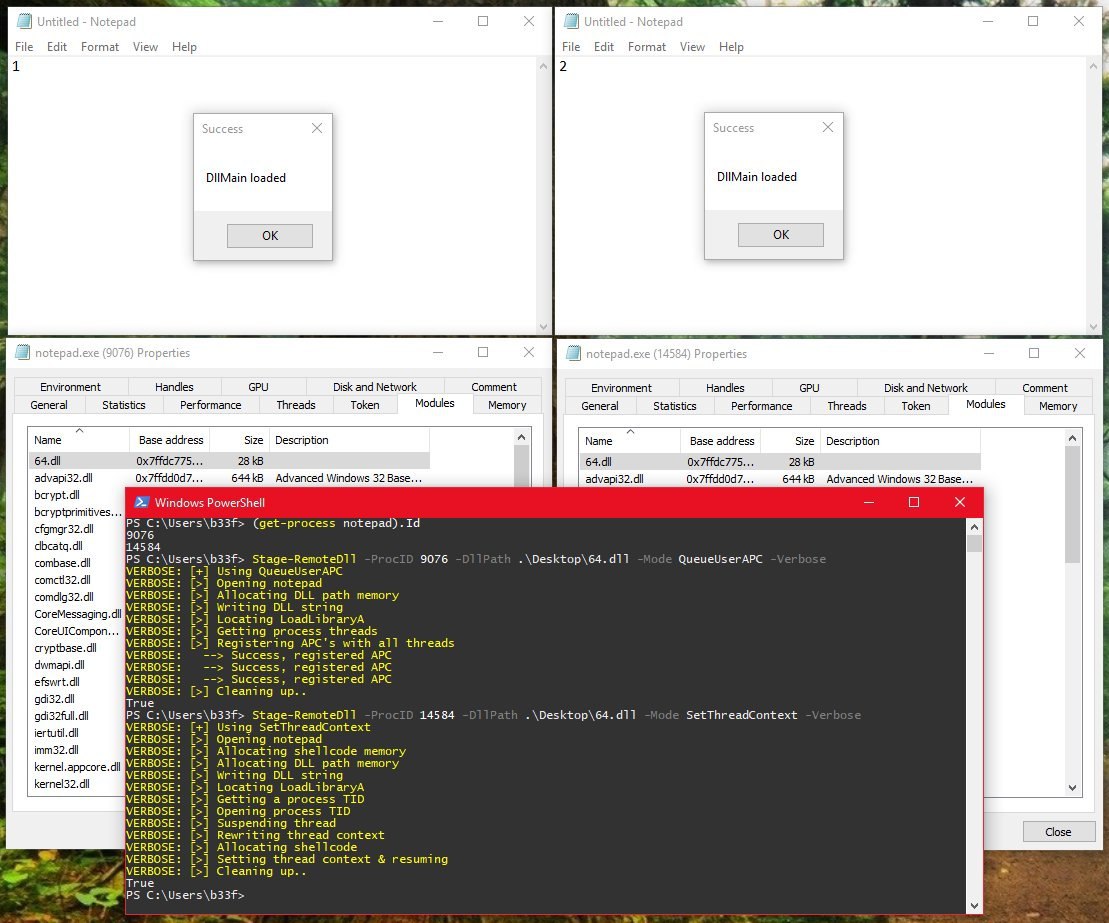Open View menu in right Notepad
The image size is (1109, 923).
click(692, 47)
